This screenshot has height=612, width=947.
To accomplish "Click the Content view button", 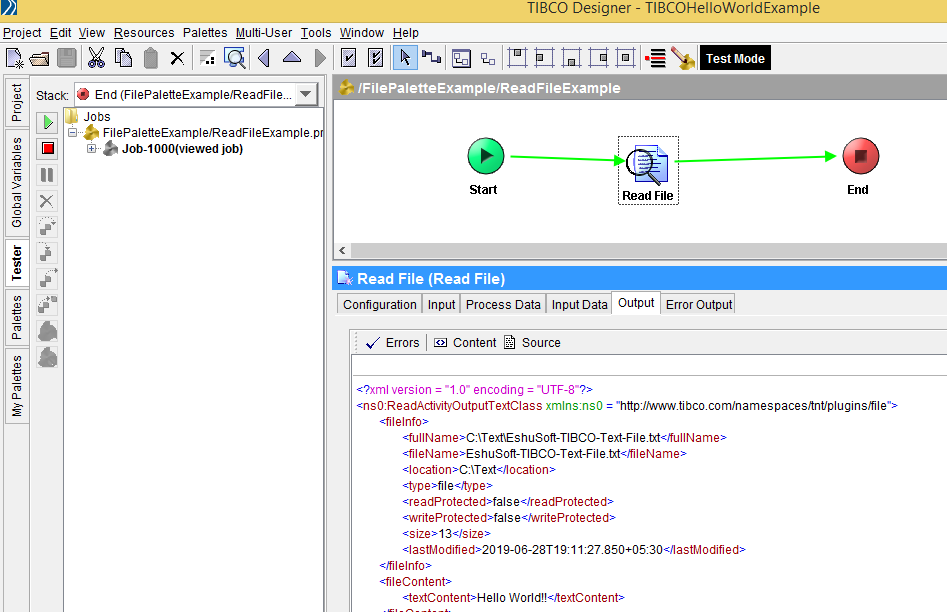I will tap(465, 343).
